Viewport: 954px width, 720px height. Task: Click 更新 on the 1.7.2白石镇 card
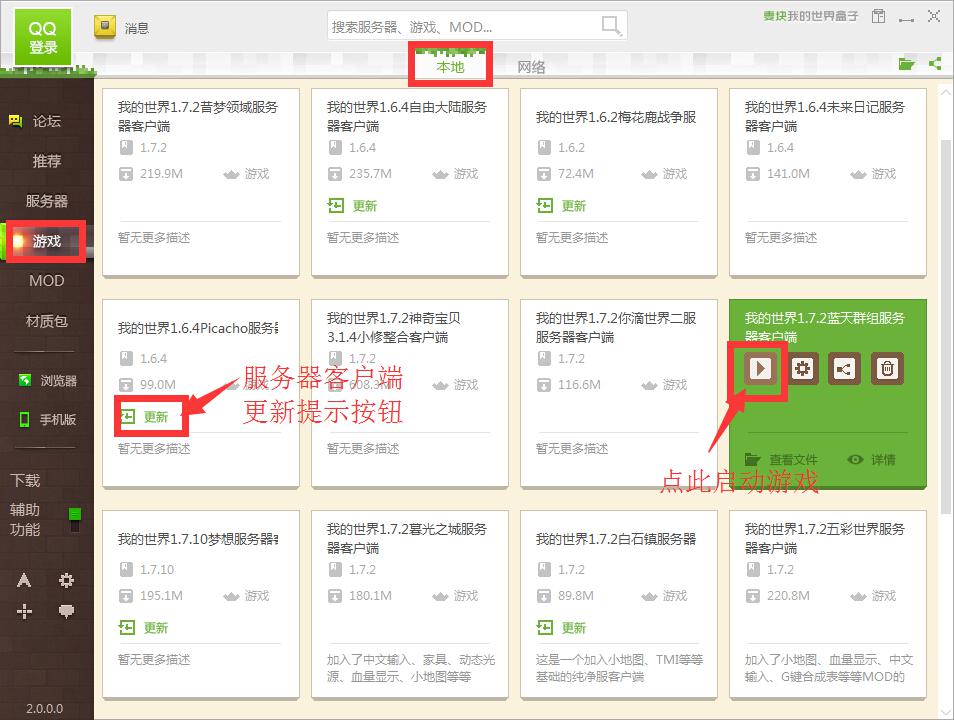561,627
